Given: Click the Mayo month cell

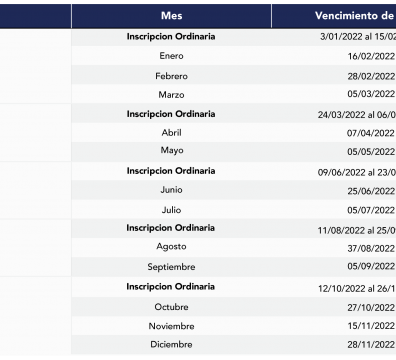Looking at the screenshot, I should point(171,150).
